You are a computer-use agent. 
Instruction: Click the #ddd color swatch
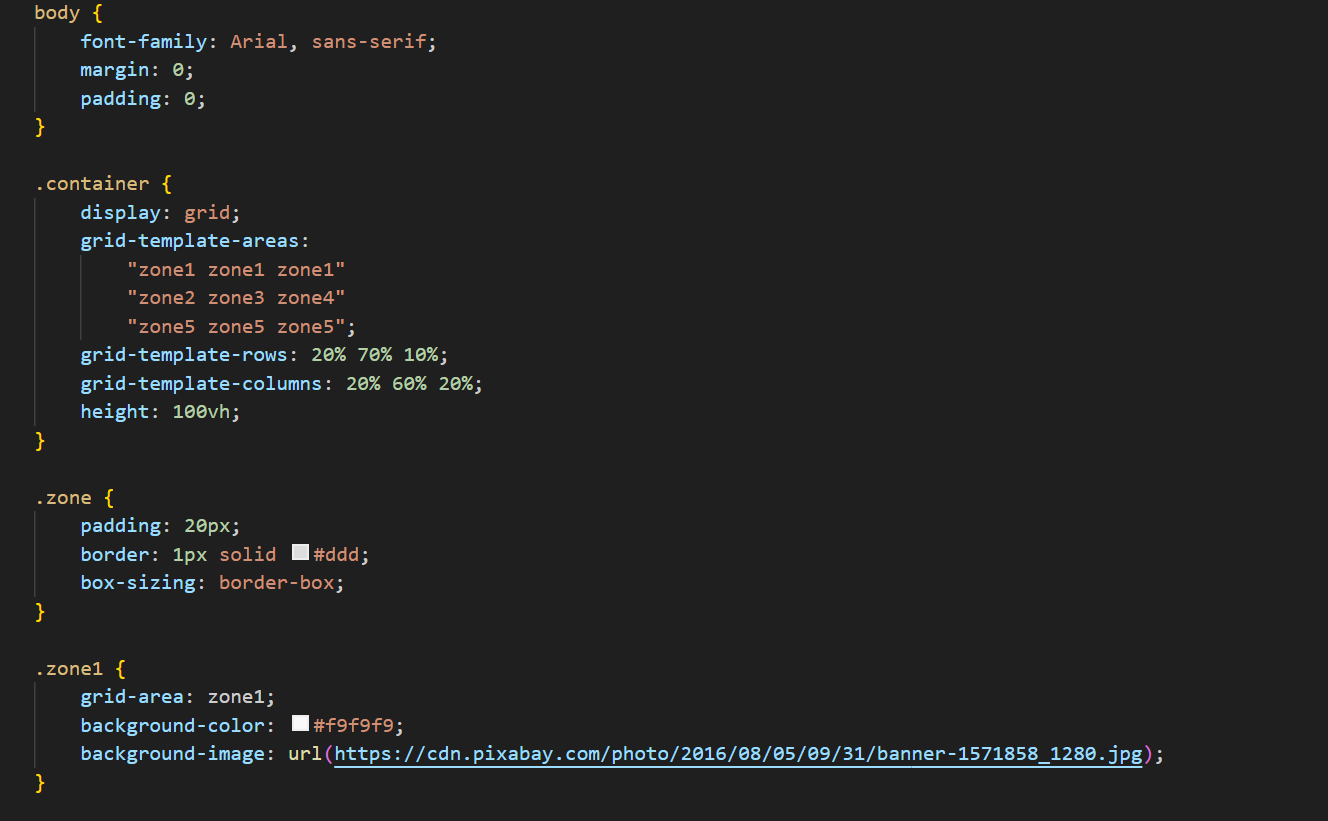coord(300,553)
